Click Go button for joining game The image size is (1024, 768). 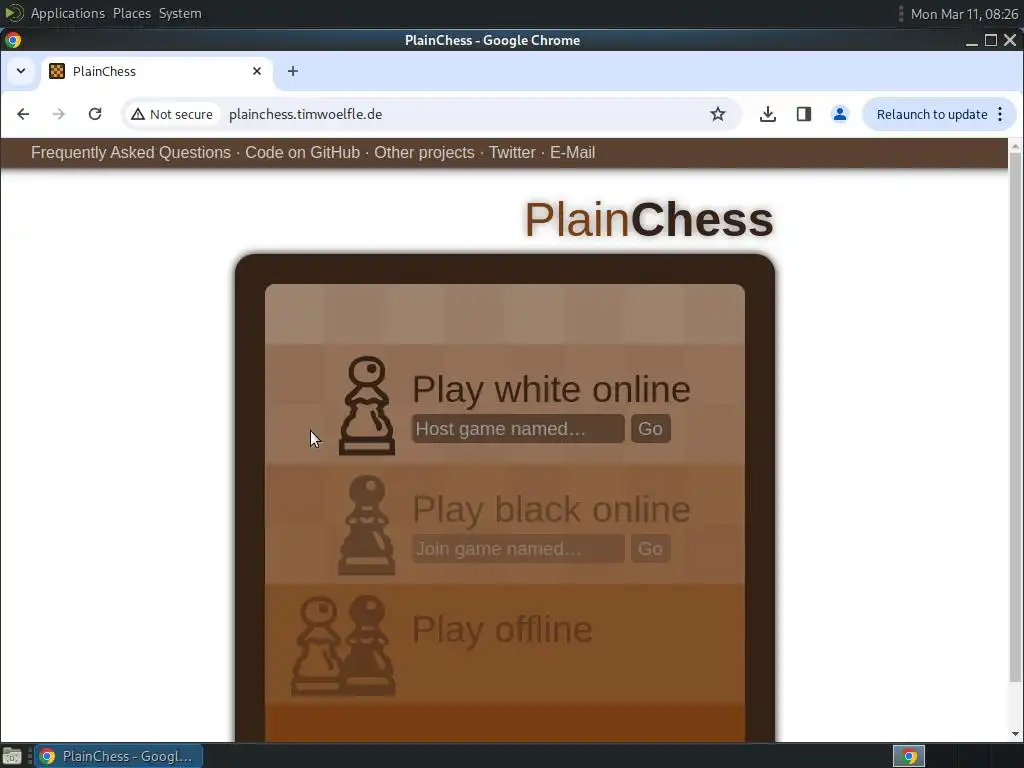(650, 549)
